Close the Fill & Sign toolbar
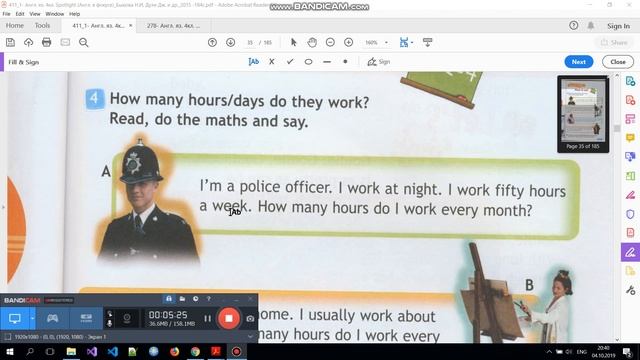 618,62
